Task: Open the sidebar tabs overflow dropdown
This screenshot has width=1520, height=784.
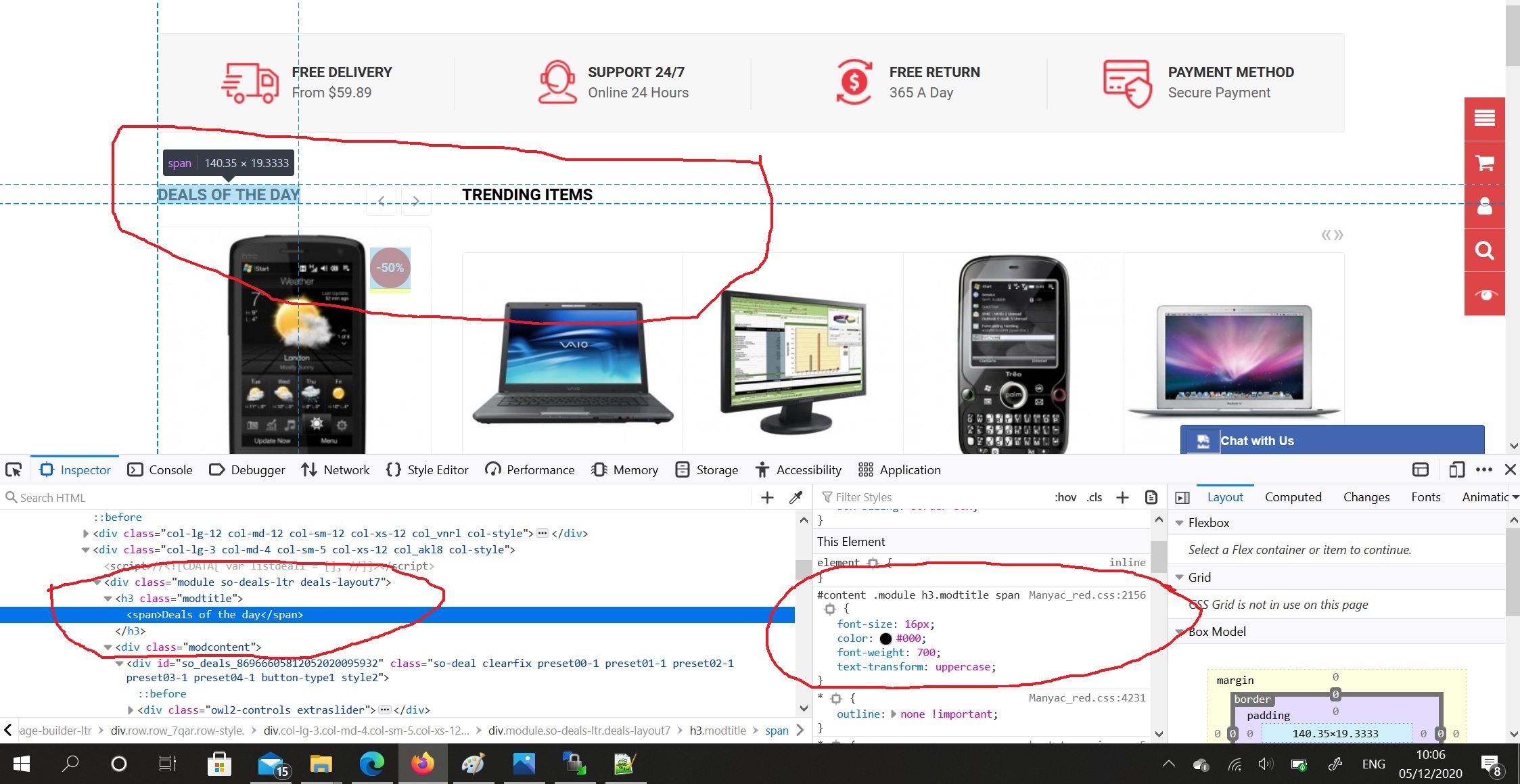Action: (x=1515, y=497)
